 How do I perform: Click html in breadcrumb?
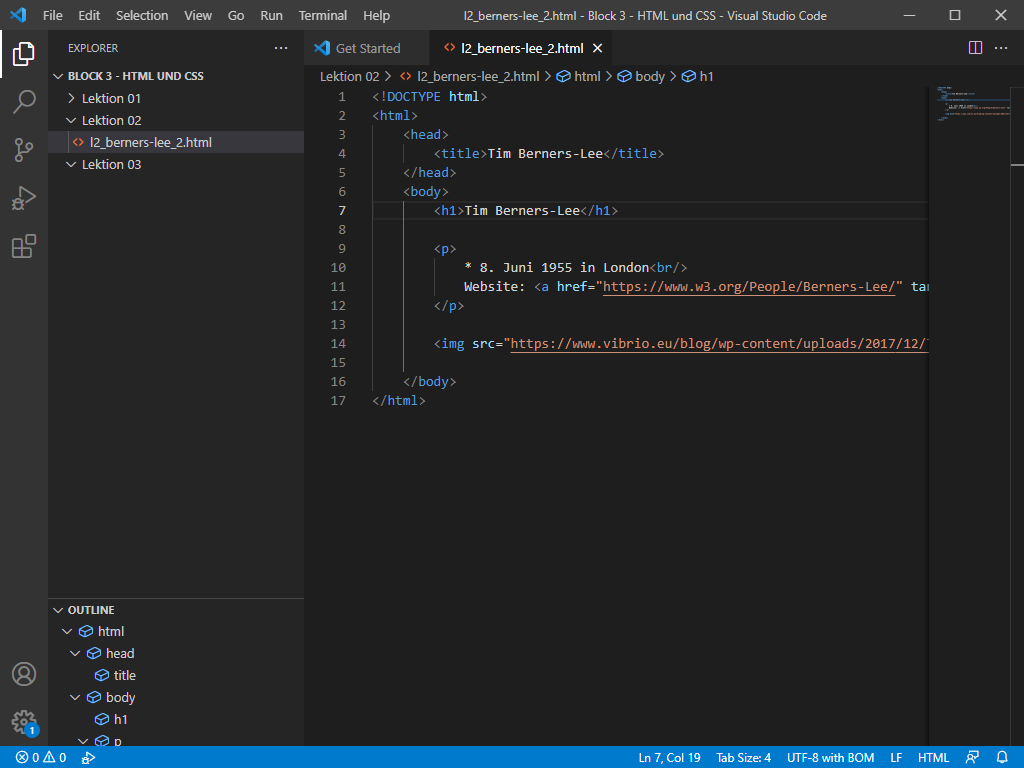[x=586, y=76]
